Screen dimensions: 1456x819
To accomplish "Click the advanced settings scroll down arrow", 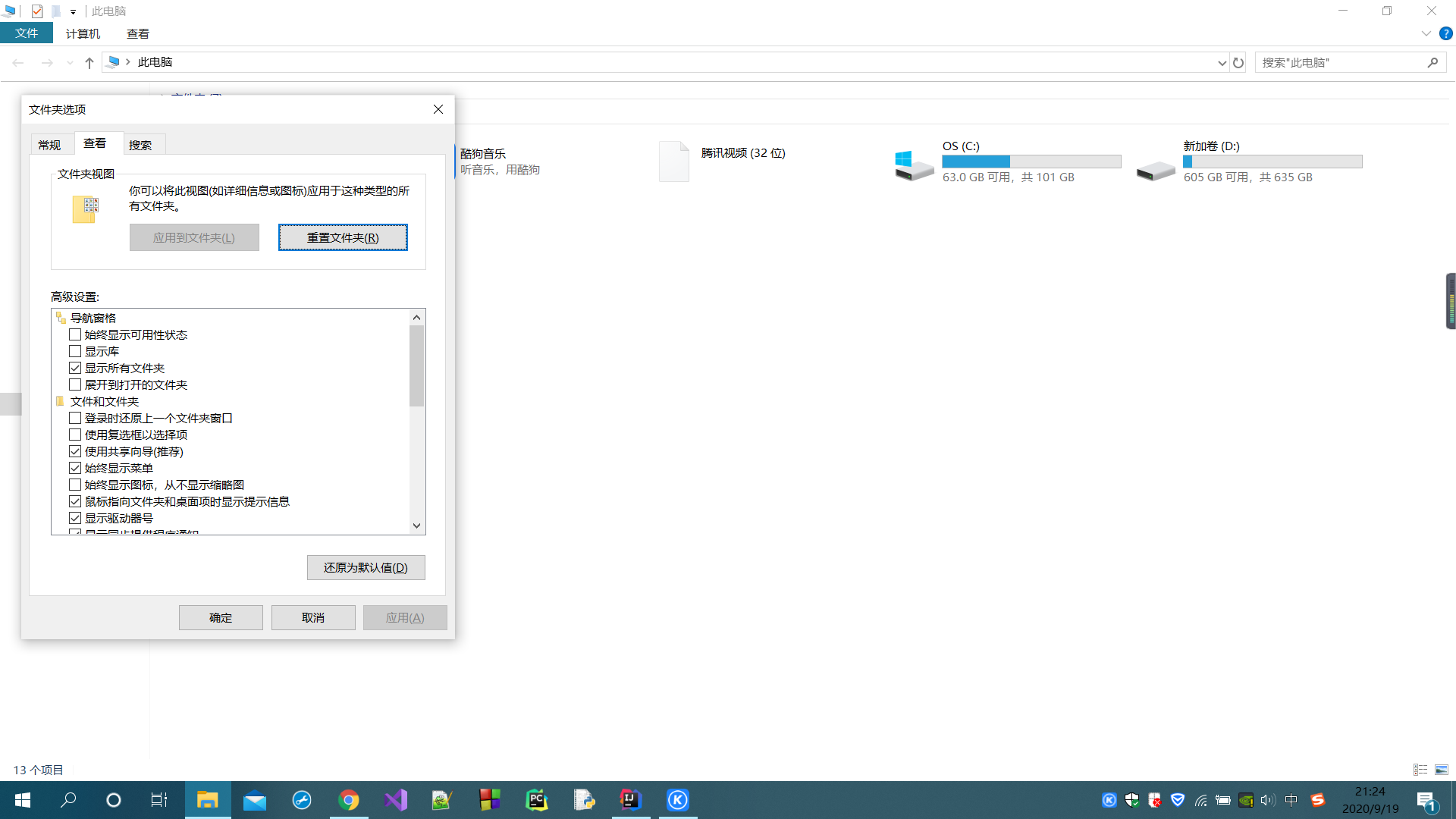I will (416, 526).
